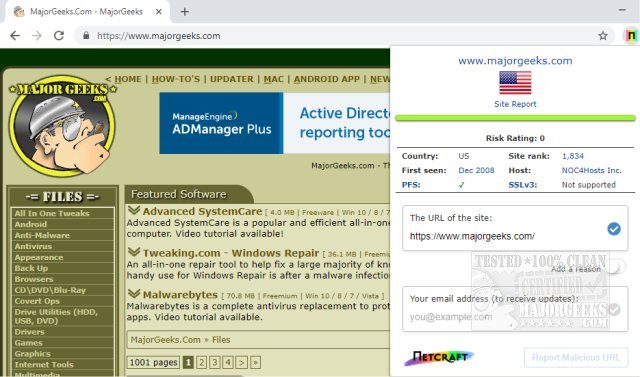Bookmark this page with the star icon
The height and width of the screenshot is (377, 640).
click(x=603, y=36)
